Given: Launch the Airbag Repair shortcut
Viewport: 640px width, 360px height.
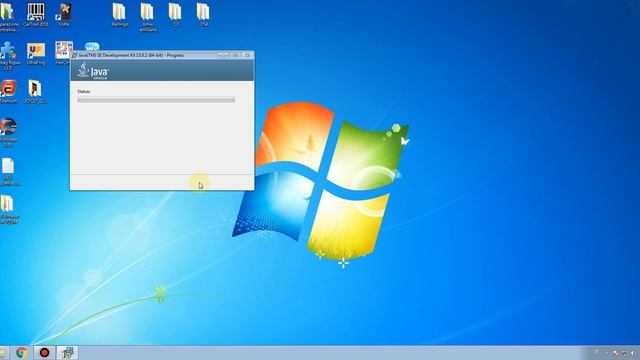Looking at the screenshot, I should 8,56.
